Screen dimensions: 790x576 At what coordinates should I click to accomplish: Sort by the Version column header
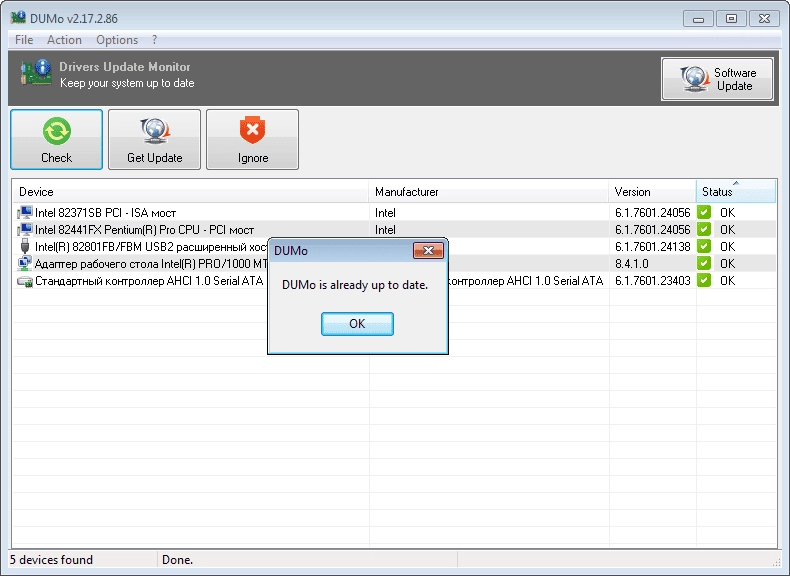click(652, 191)
